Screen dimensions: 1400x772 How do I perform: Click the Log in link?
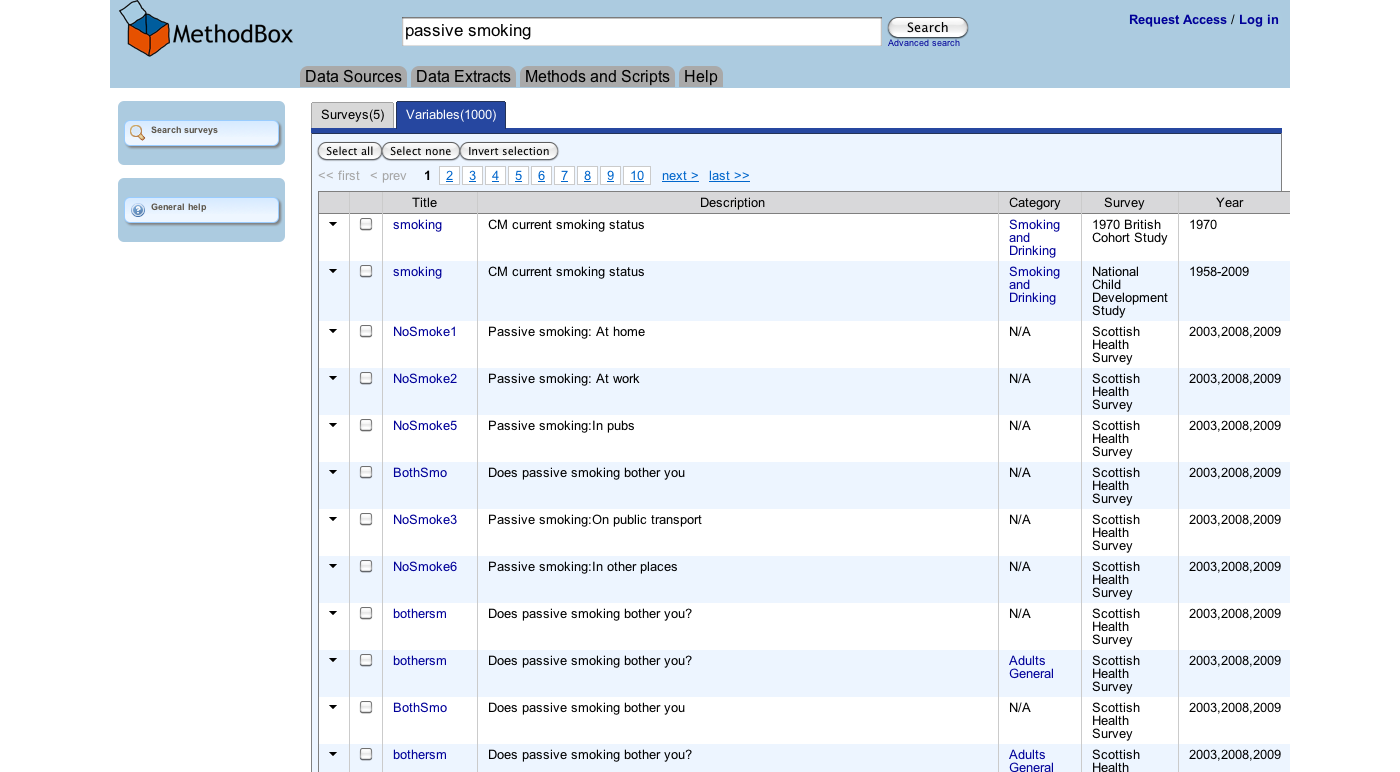1258,19
